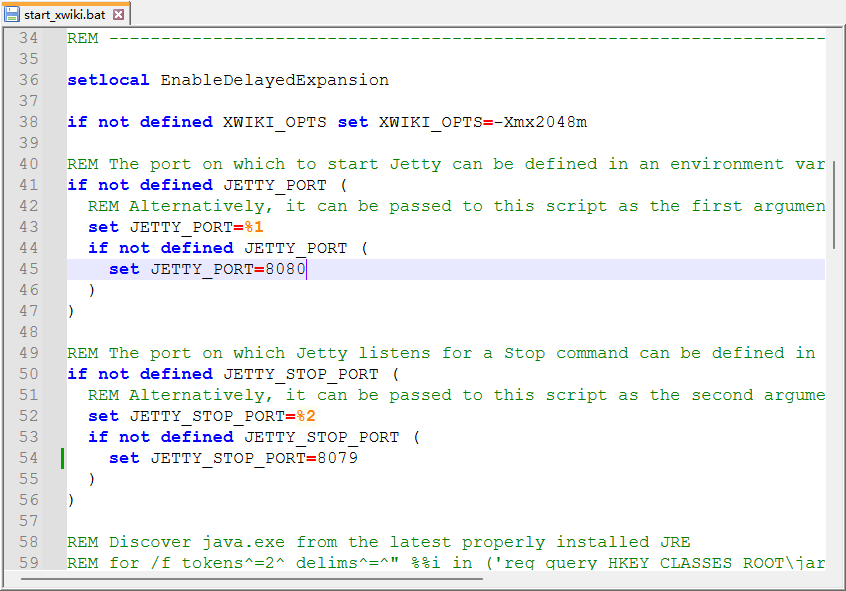Screen dimensions: 846x591
Task: Click line number 54 in the margin
Action: [x=28, y=458]
